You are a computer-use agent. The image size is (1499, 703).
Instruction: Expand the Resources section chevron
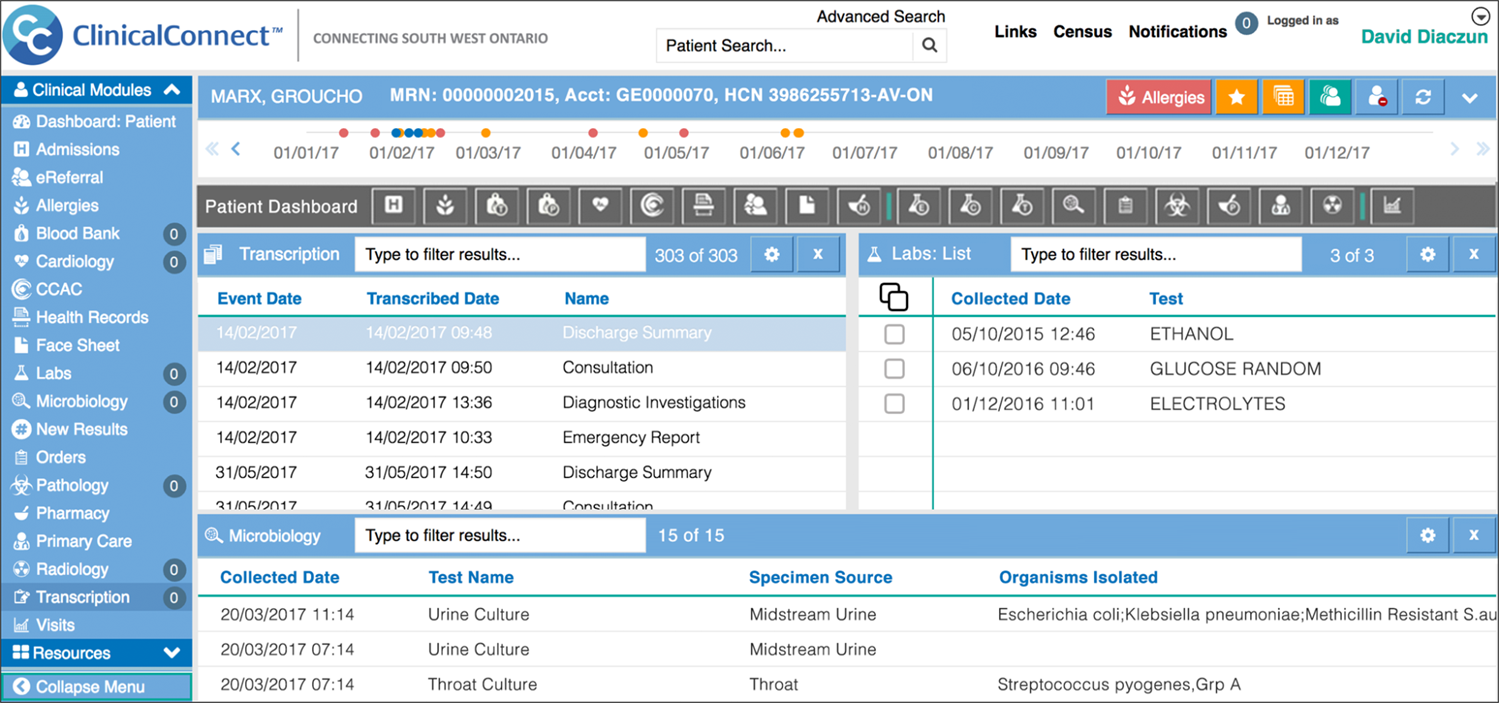coord(172,653)
